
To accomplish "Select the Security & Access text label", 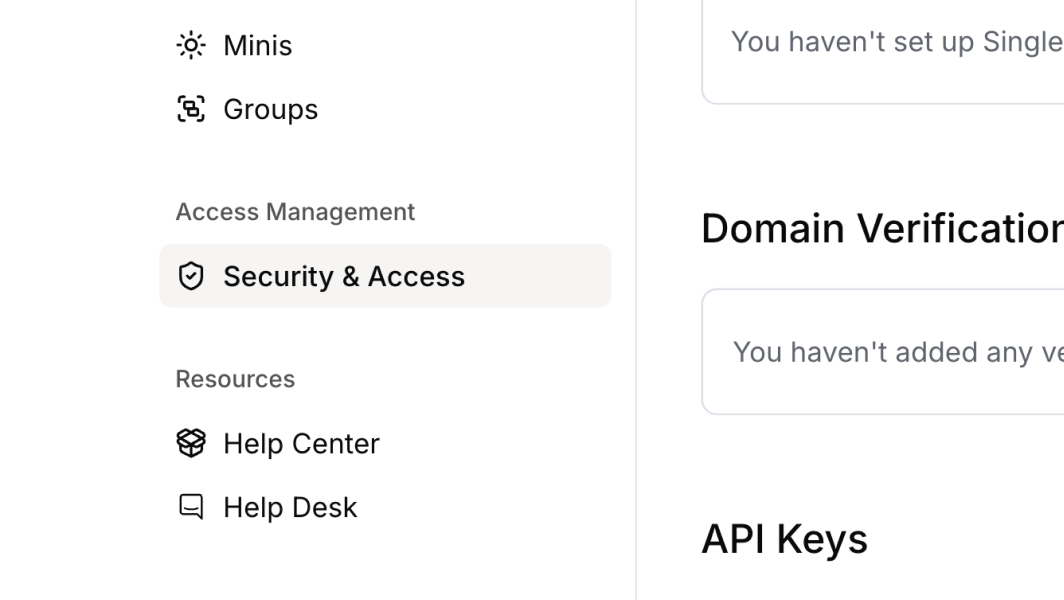I will coord(344,276).
